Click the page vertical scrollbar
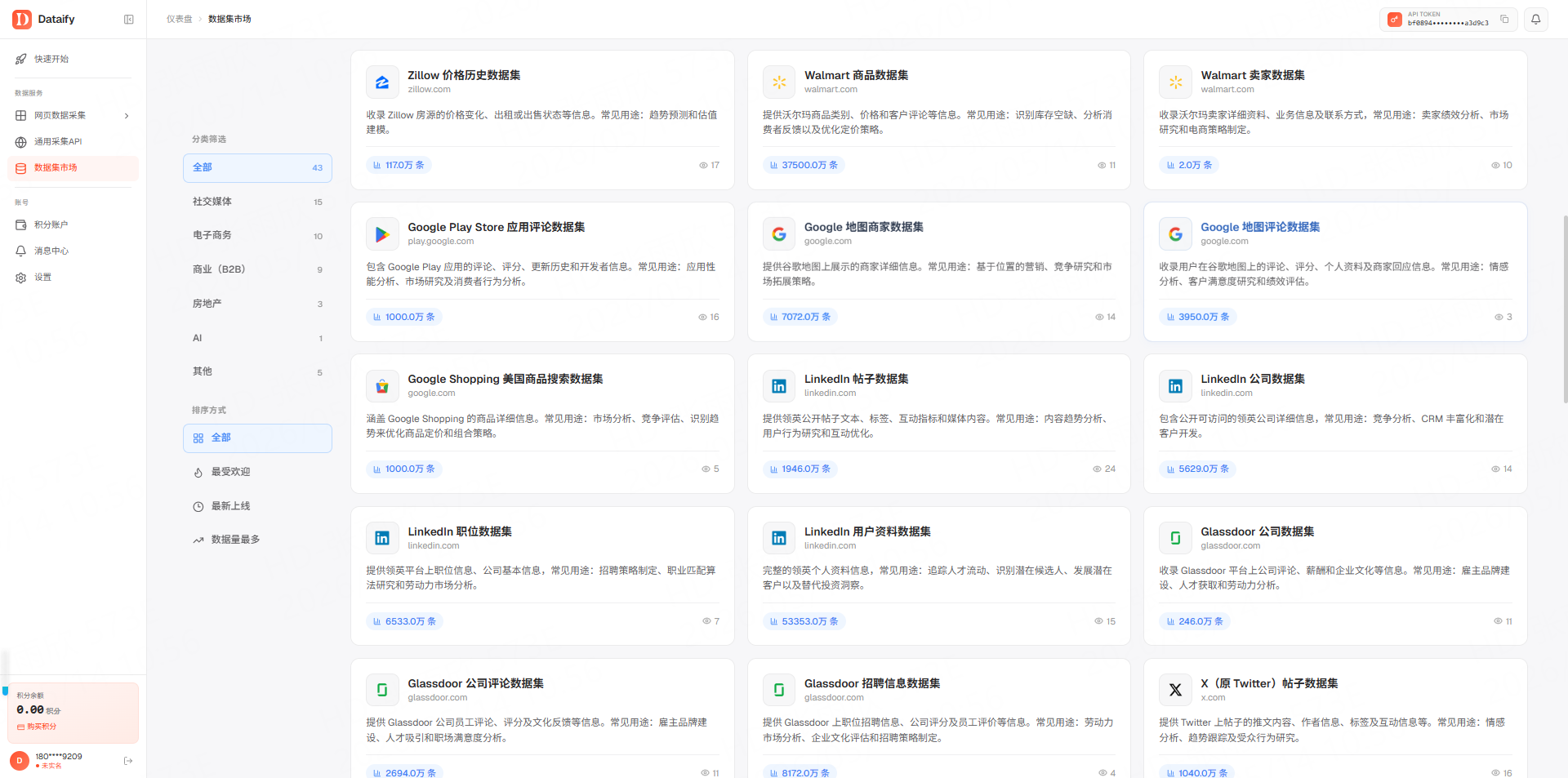 pos(1565,309)
